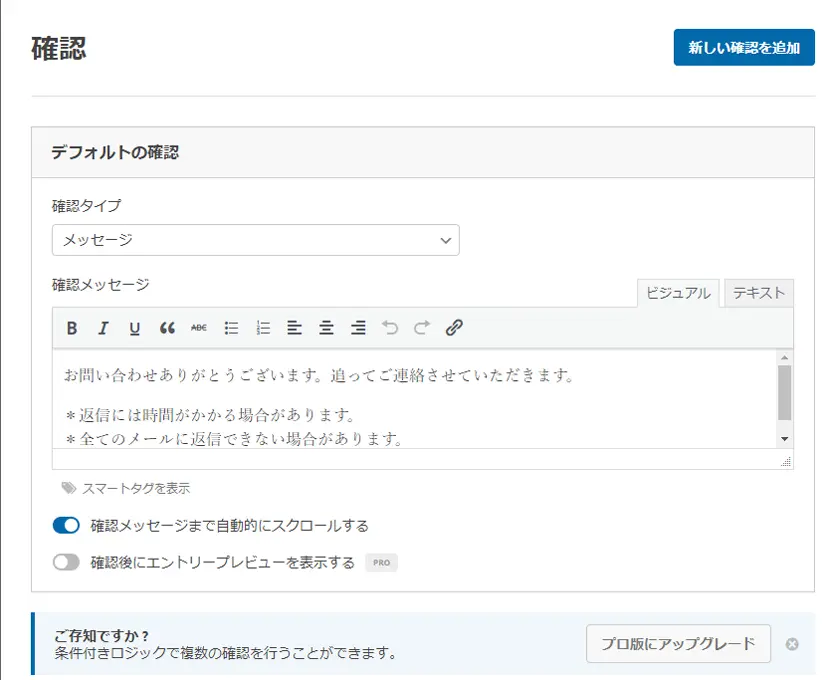Click the プロ版にアップグレード button

678,644
